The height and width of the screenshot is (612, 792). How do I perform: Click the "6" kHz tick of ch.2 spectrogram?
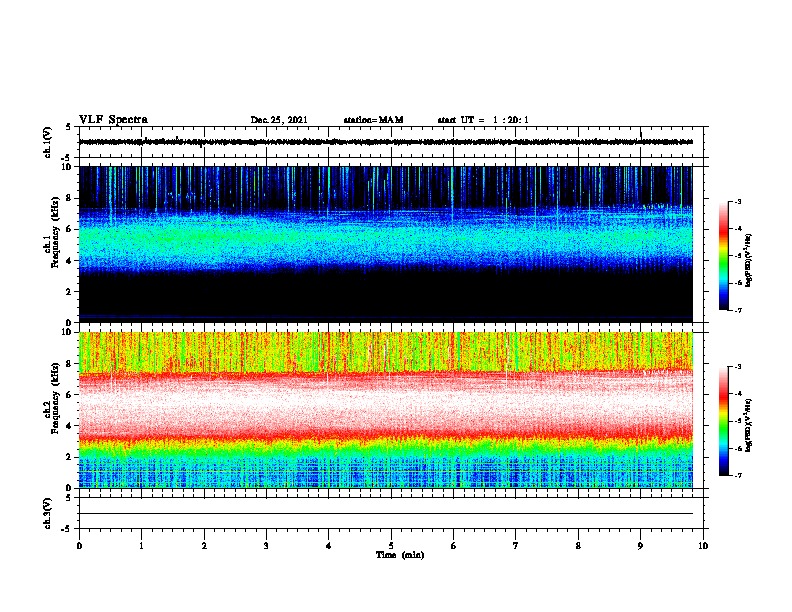click(70, 395)
